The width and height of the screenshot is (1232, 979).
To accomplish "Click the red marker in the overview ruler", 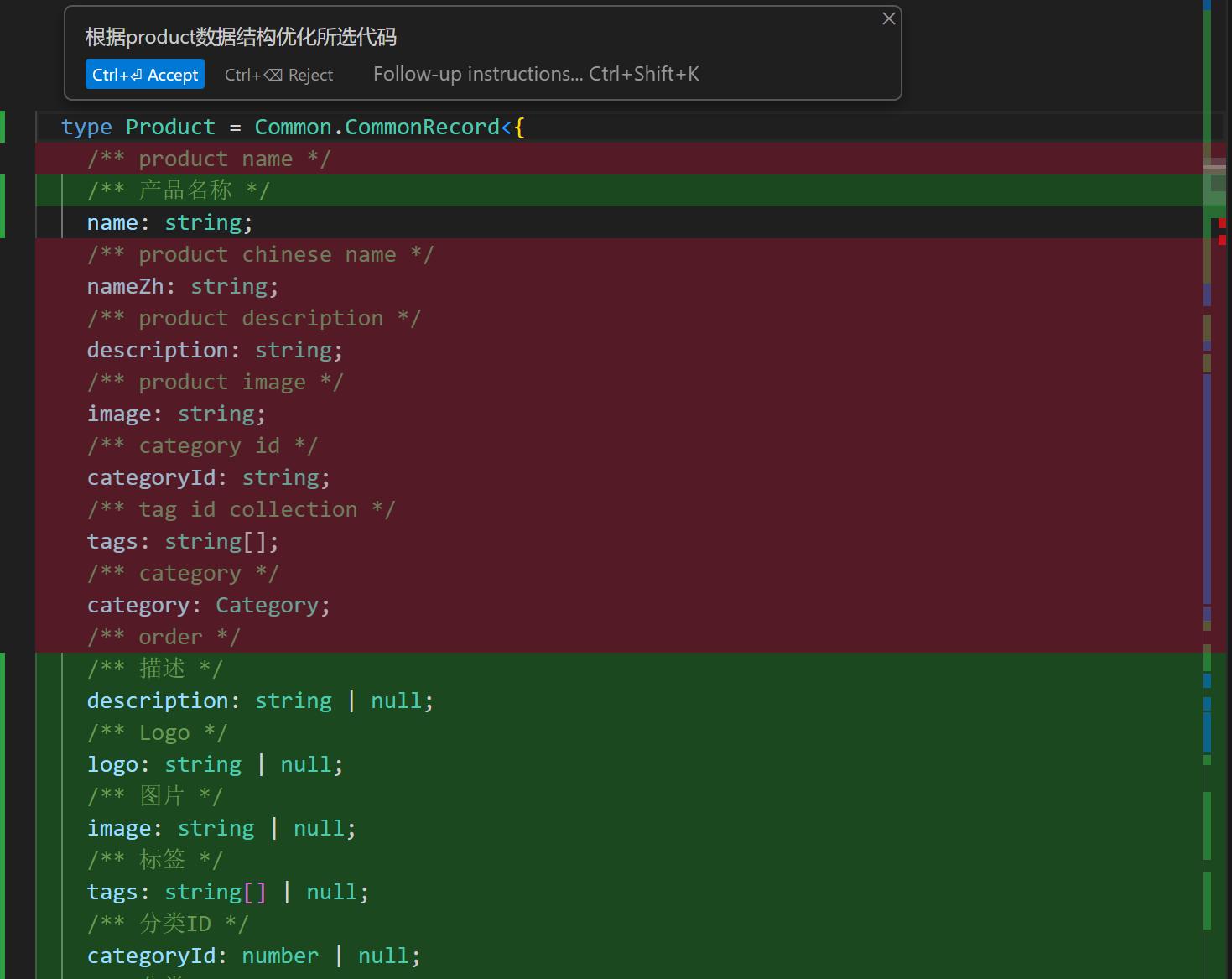I will click(x=1222, y=223).
